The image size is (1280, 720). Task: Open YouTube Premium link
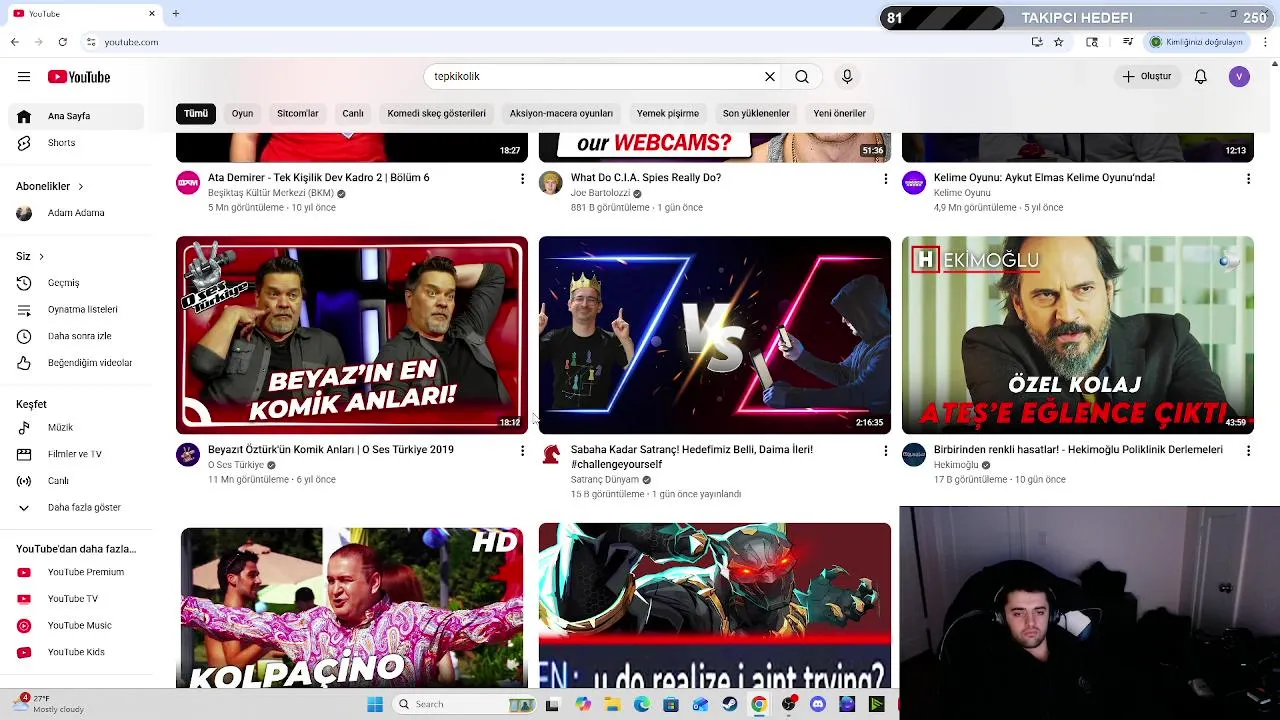coord(78,572)
